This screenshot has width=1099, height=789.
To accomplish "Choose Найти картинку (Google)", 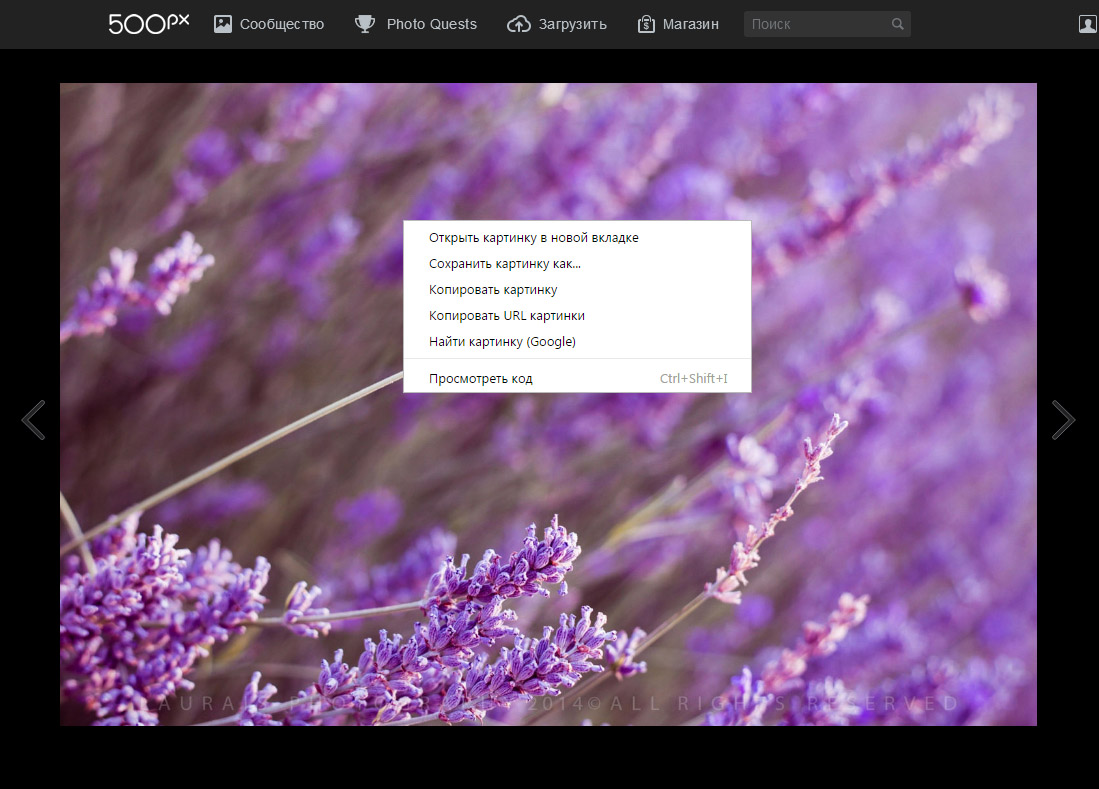I will (504, 341).
